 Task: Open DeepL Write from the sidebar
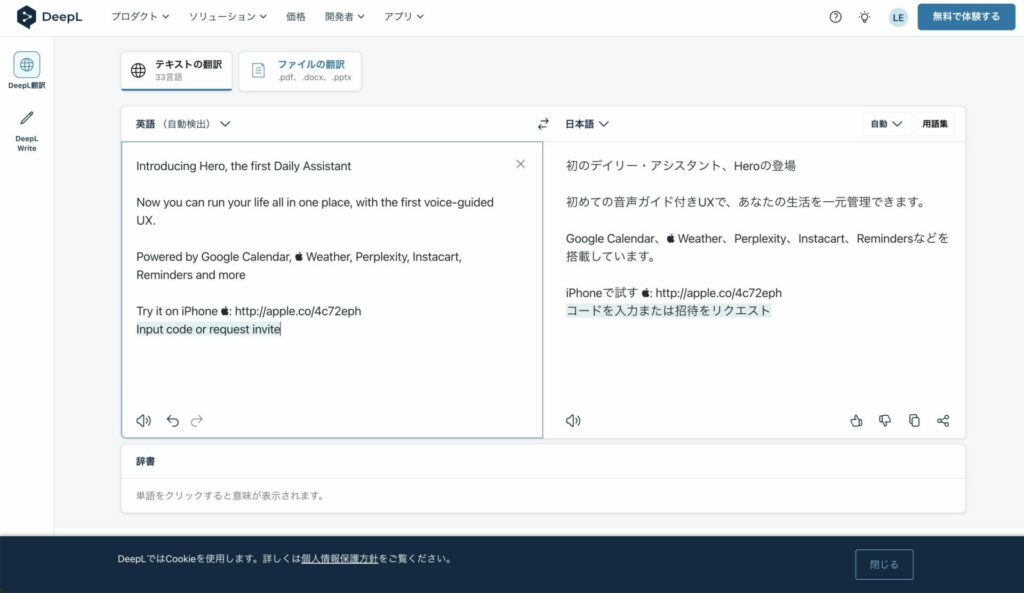pos(25,126)
